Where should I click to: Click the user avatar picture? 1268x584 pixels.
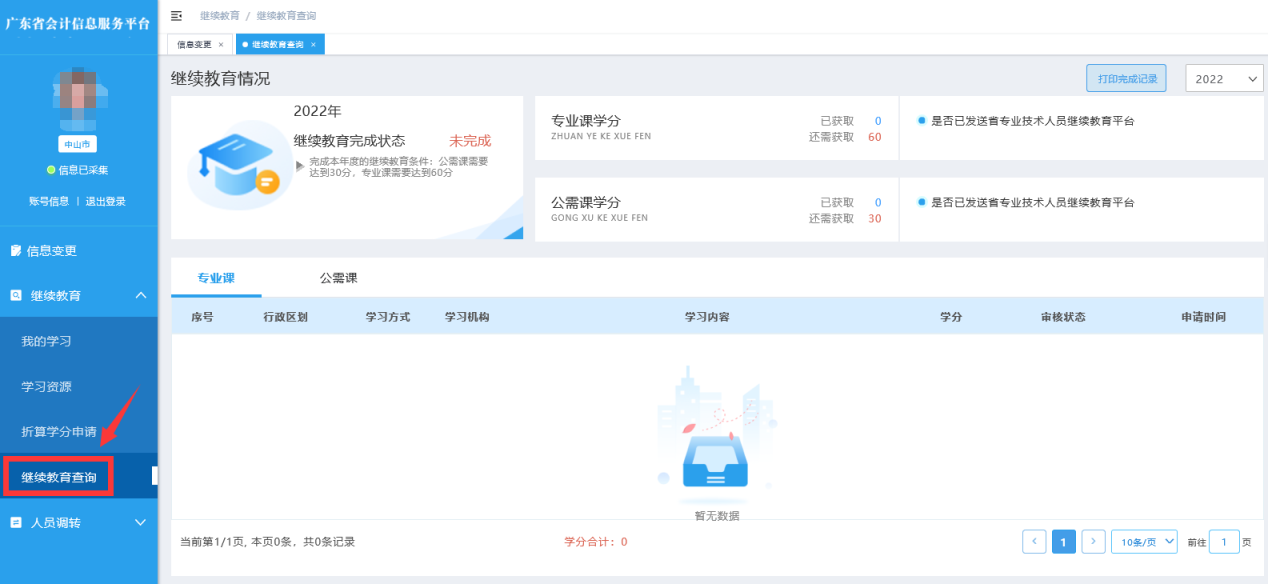pyautogui.click(x=77, y=96)
